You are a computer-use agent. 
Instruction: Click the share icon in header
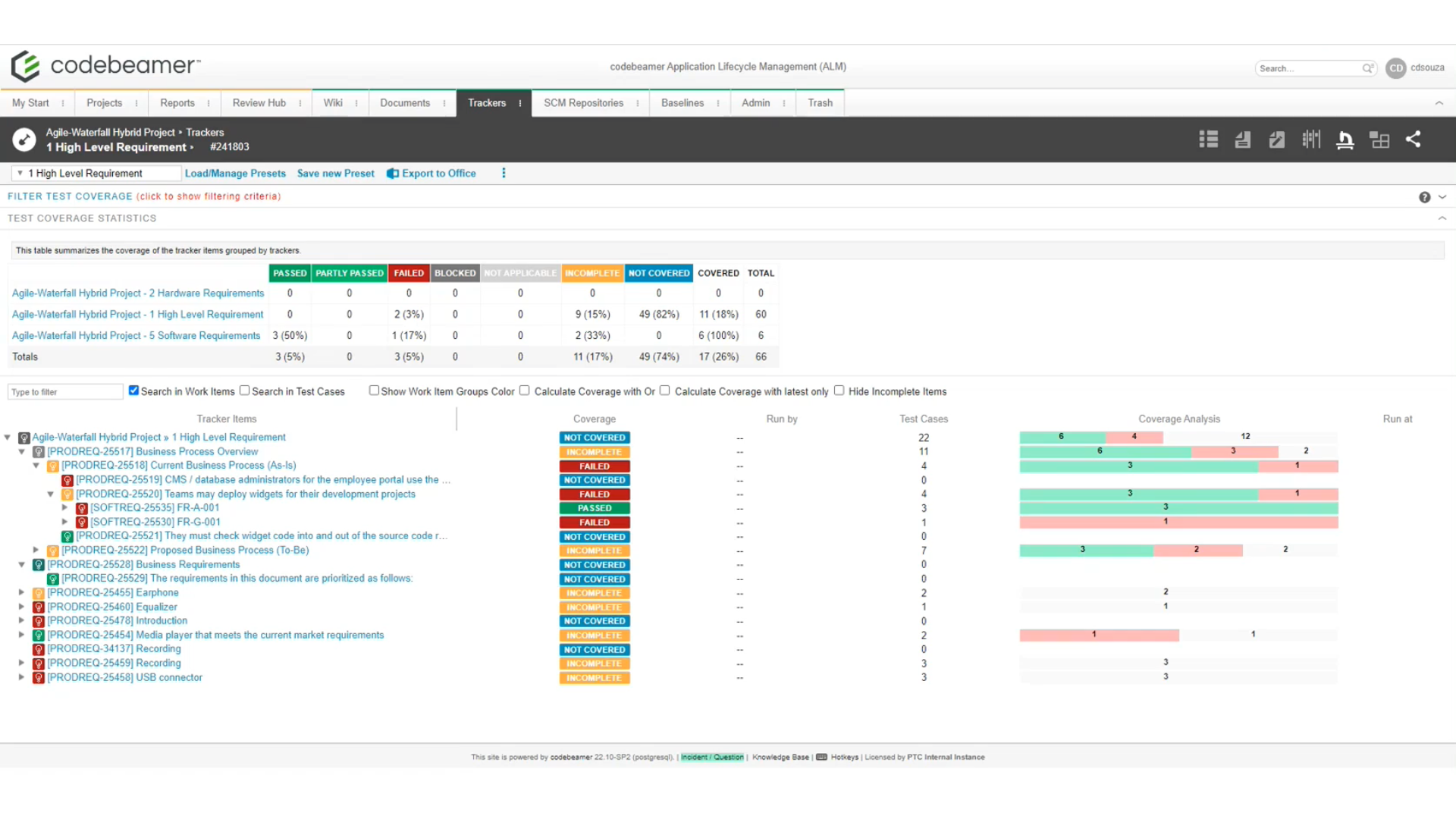coord(1414,140)
